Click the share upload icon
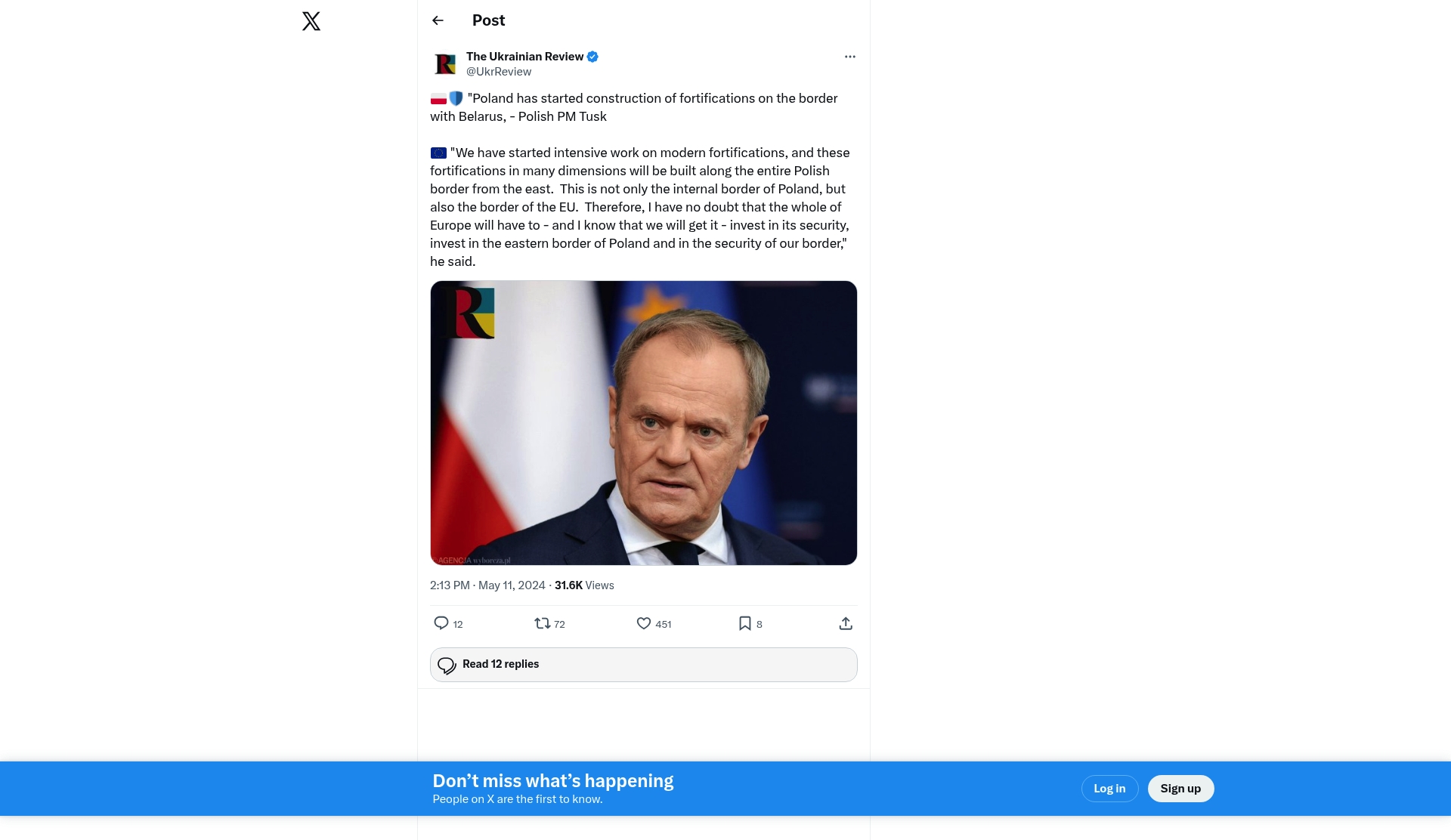 coord(846,623)
